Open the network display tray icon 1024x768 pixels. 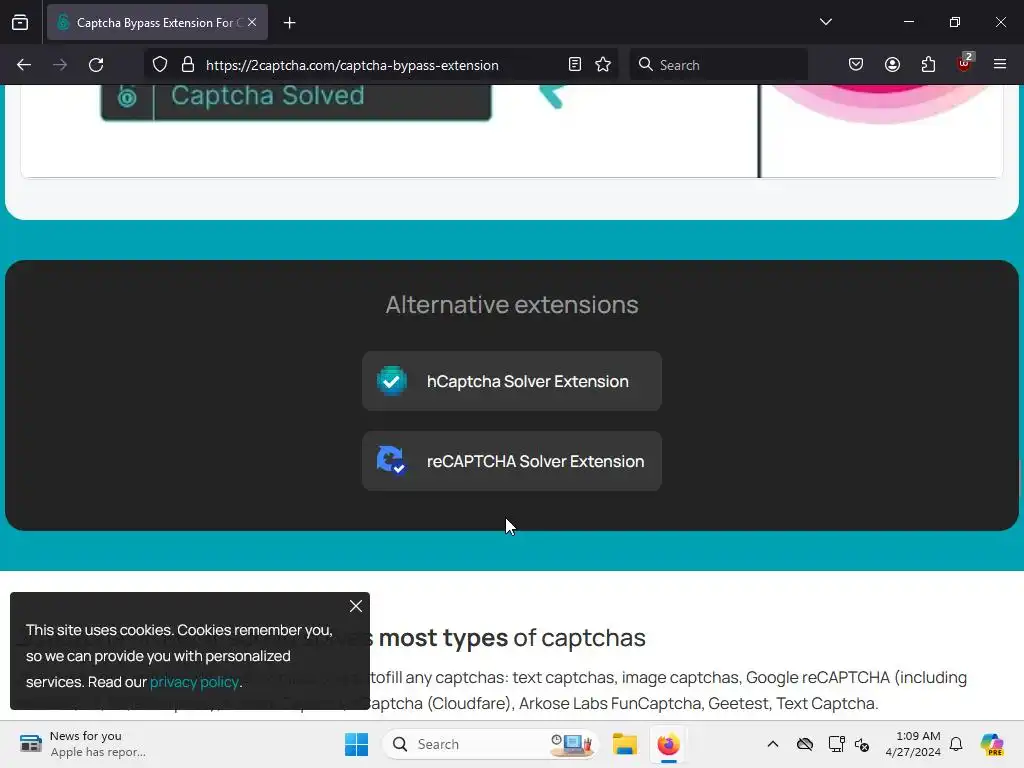coord(836,744)
